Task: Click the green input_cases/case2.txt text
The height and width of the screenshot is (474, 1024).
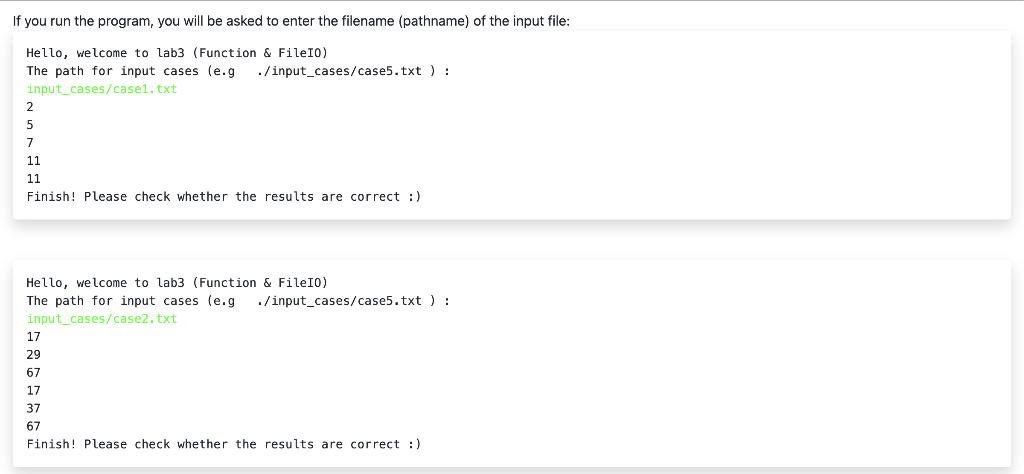Action: point(102,319)
